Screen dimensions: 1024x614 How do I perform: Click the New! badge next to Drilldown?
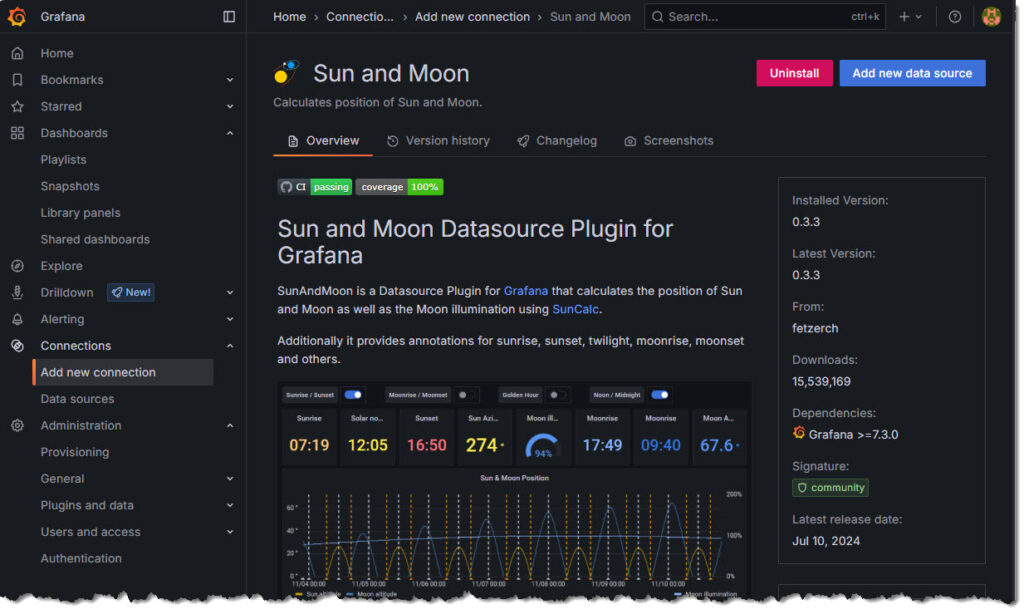pyautogui.click(x=131, y=293)
